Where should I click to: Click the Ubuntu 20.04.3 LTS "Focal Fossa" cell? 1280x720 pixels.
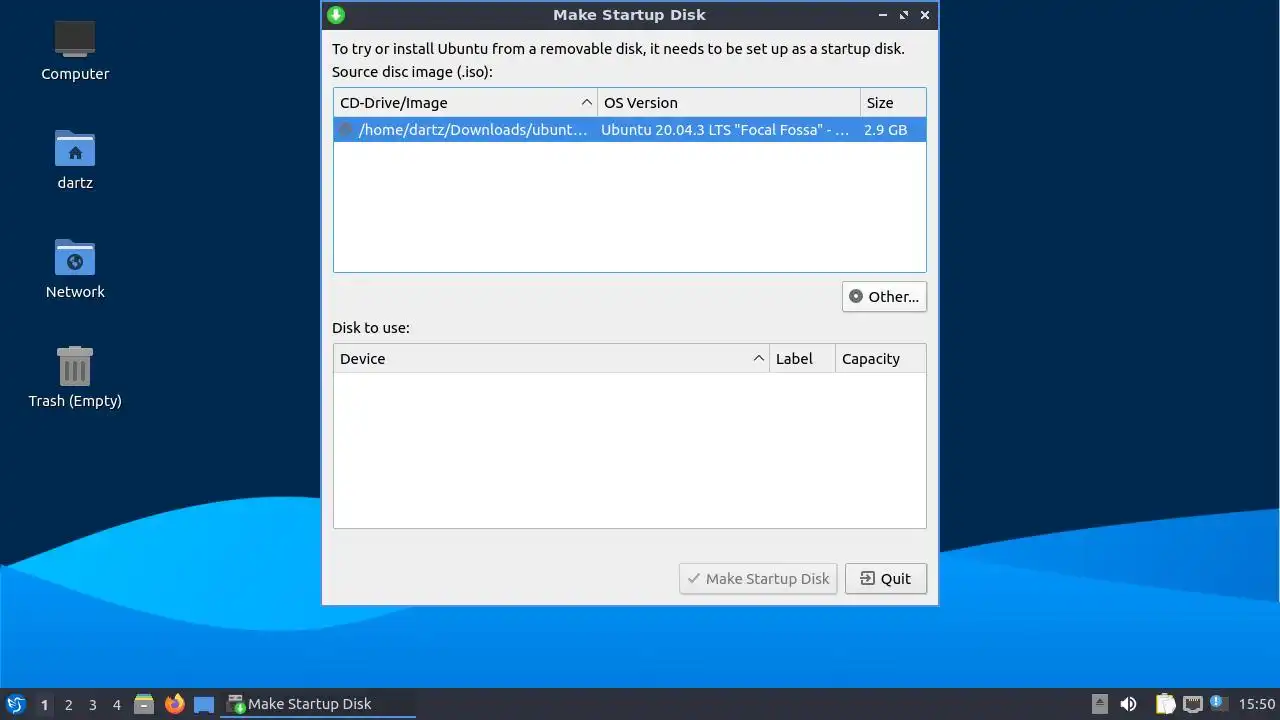725,130
